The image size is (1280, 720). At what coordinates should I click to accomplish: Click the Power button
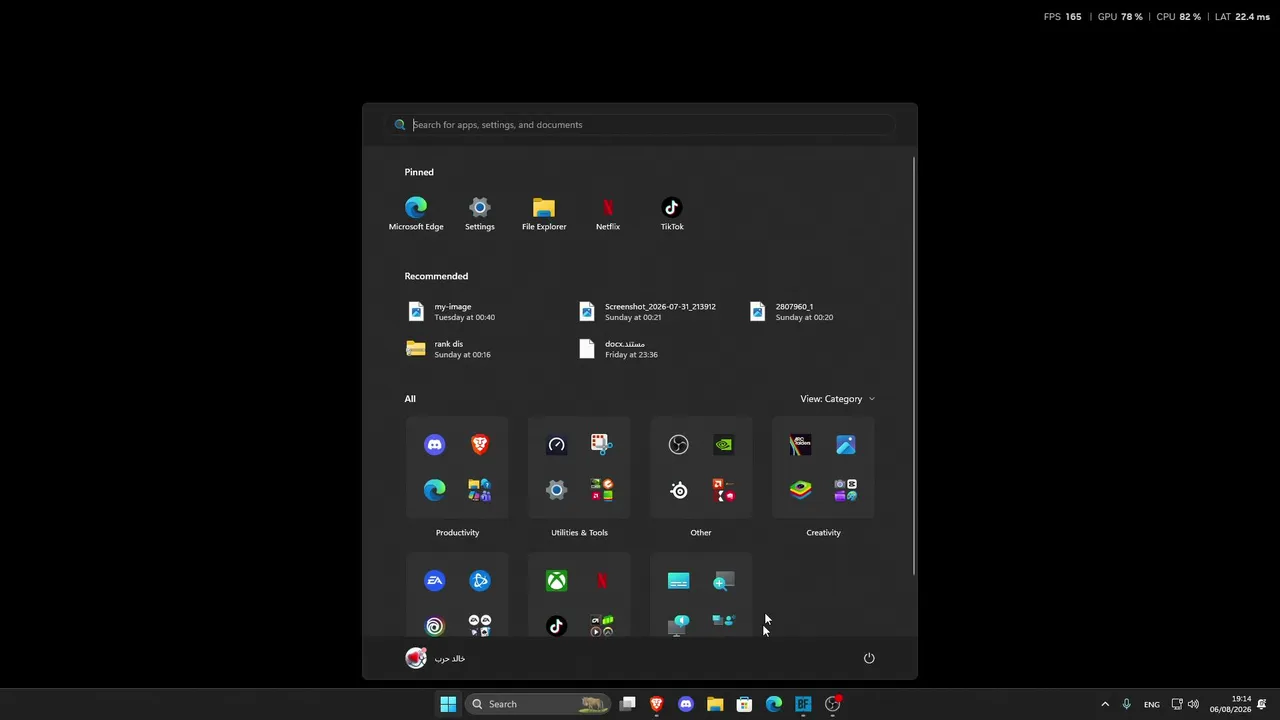point(869,658)
